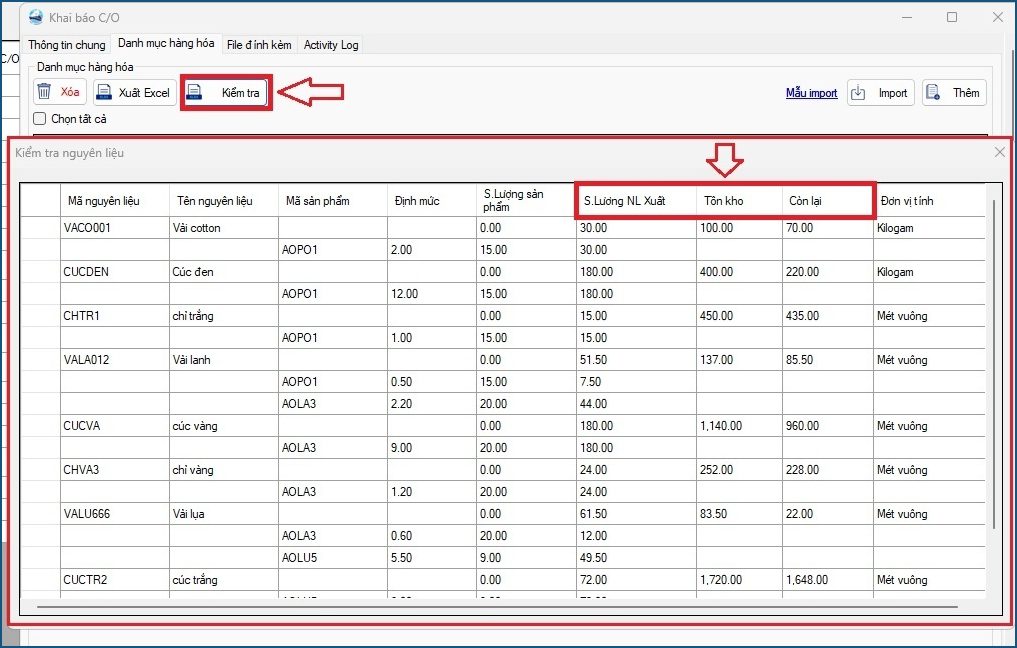Image resolution: width=1017 pixels, height=648 pixels.
Task: Click the 5.50 định mức cell
Action: tap(431, 558)
